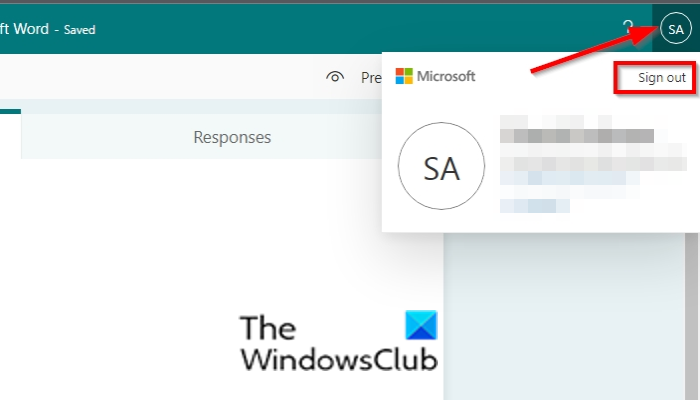This screenshot has width=700, height=400.
Task: Click the Sign out link
Action: click(x=661, y=78)
